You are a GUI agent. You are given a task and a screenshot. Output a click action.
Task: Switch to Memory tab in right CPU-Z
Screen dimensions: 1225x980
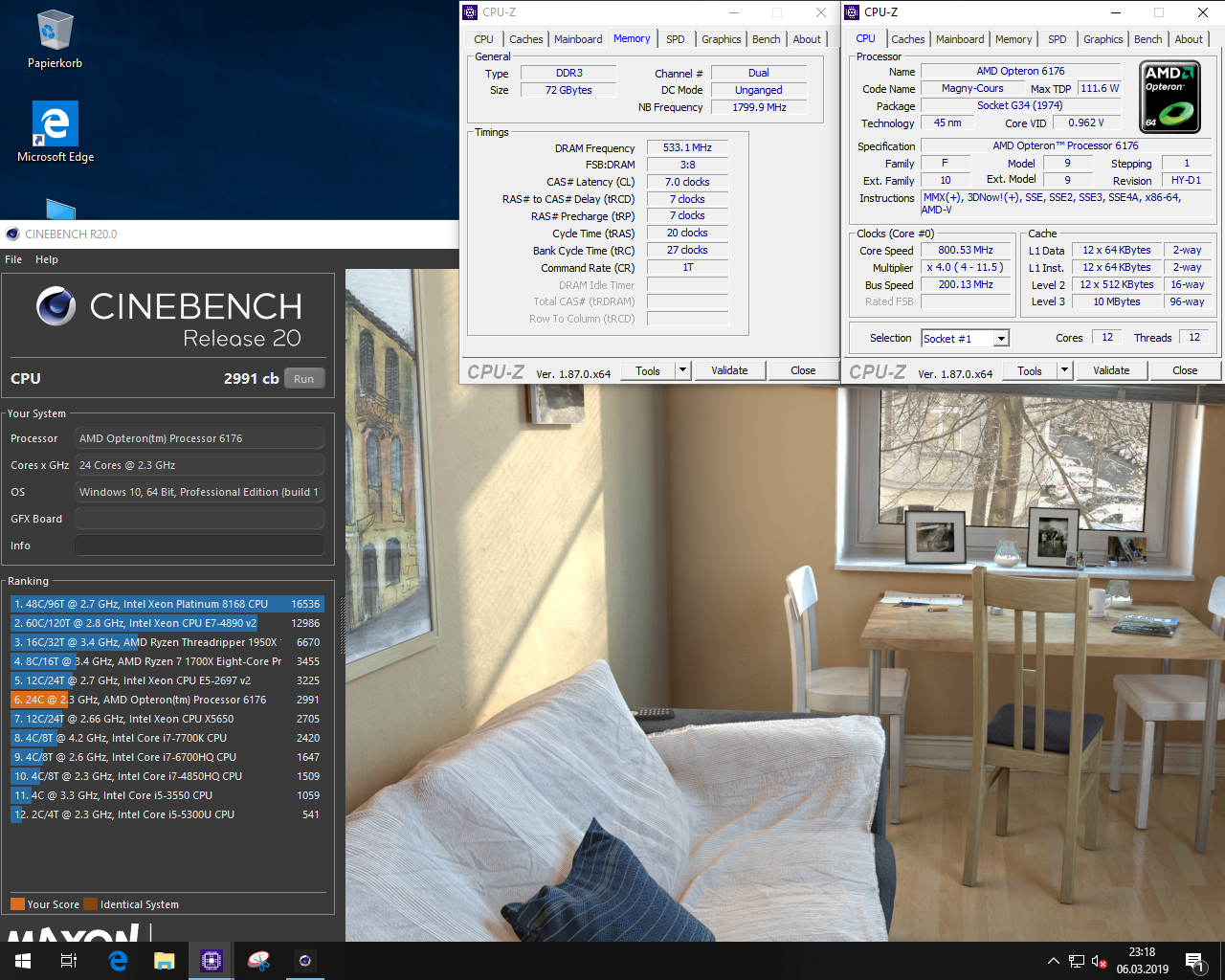1013,39
